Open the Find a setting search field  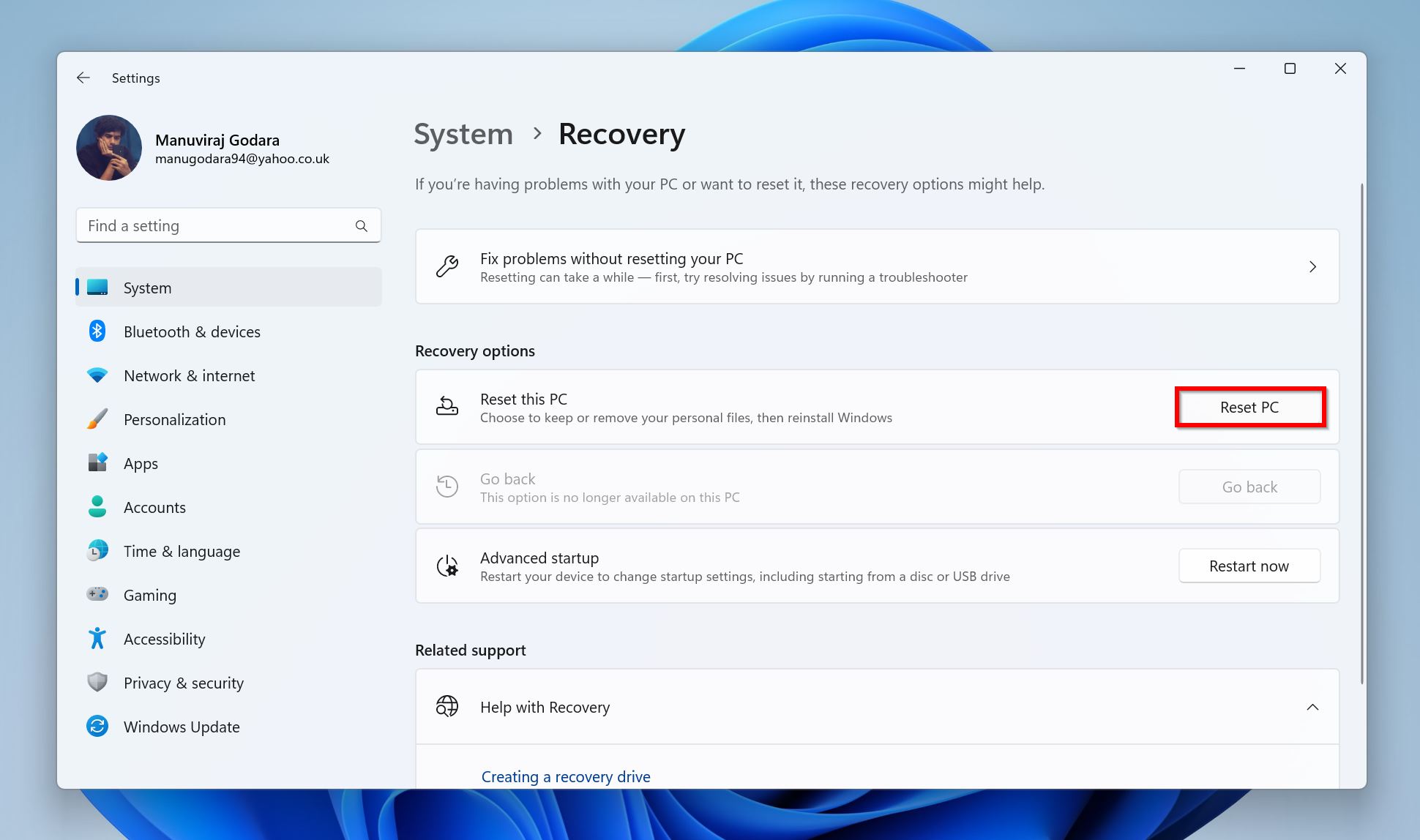click(228, 225)
